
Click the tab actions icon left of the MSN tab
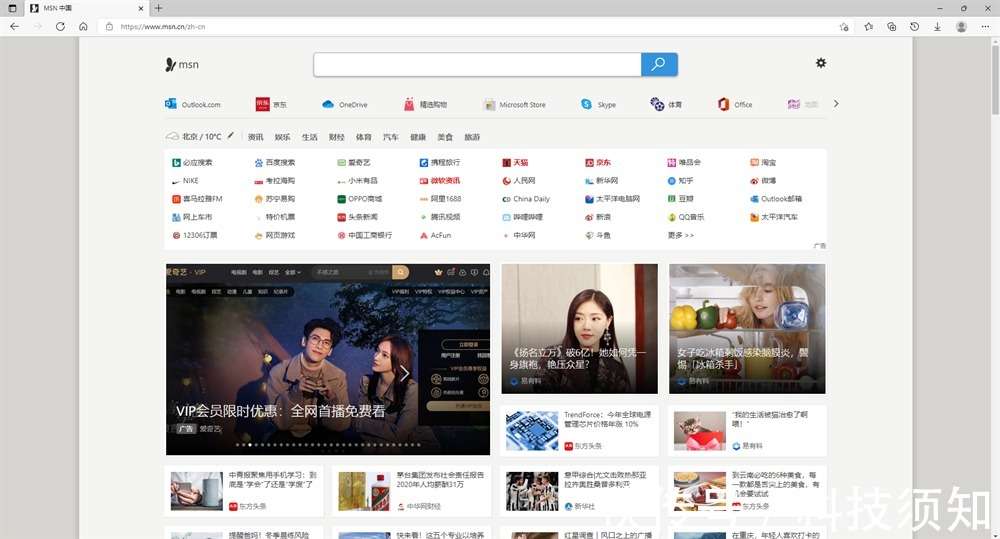coord(12,8)
